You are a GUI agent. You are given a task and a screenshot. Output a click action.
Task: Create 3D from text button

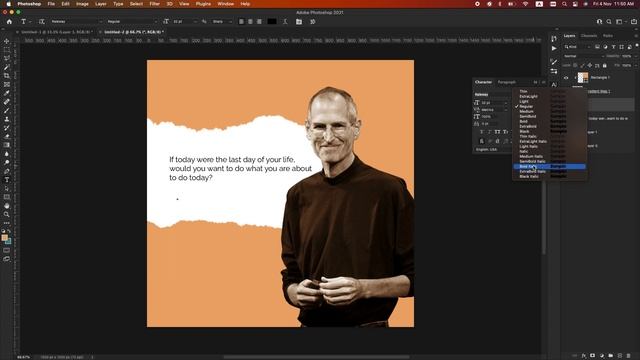tap(313, 22)
